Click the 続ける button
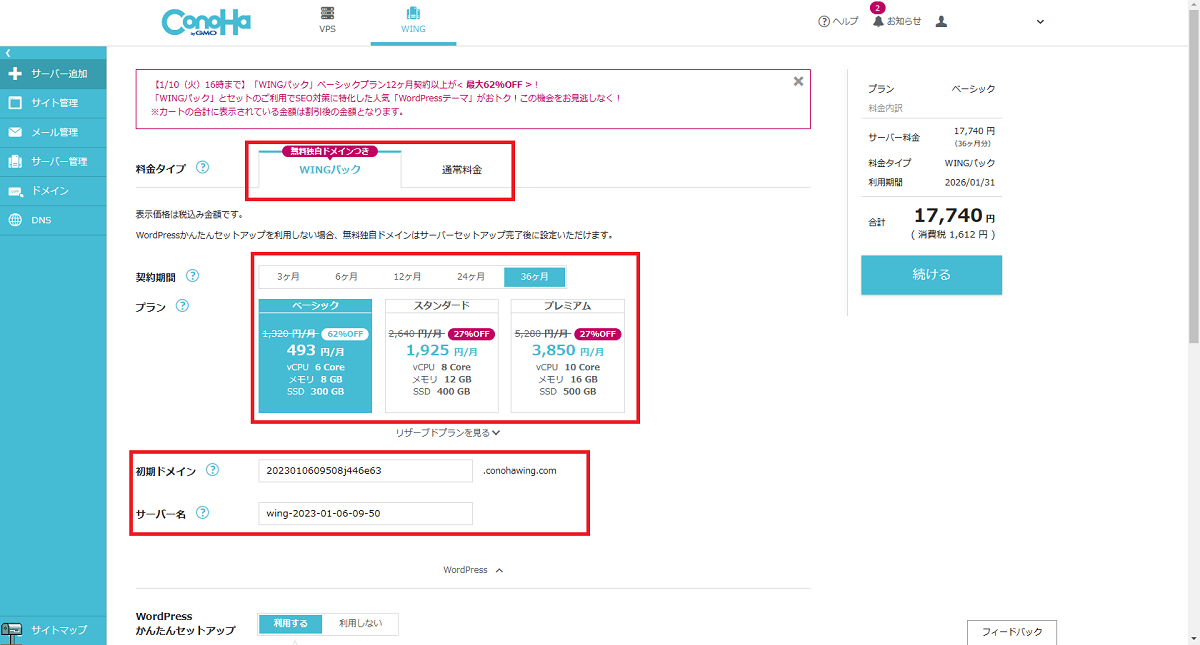Viewport: 1200px width, 645px height. (x=931, y=275)
